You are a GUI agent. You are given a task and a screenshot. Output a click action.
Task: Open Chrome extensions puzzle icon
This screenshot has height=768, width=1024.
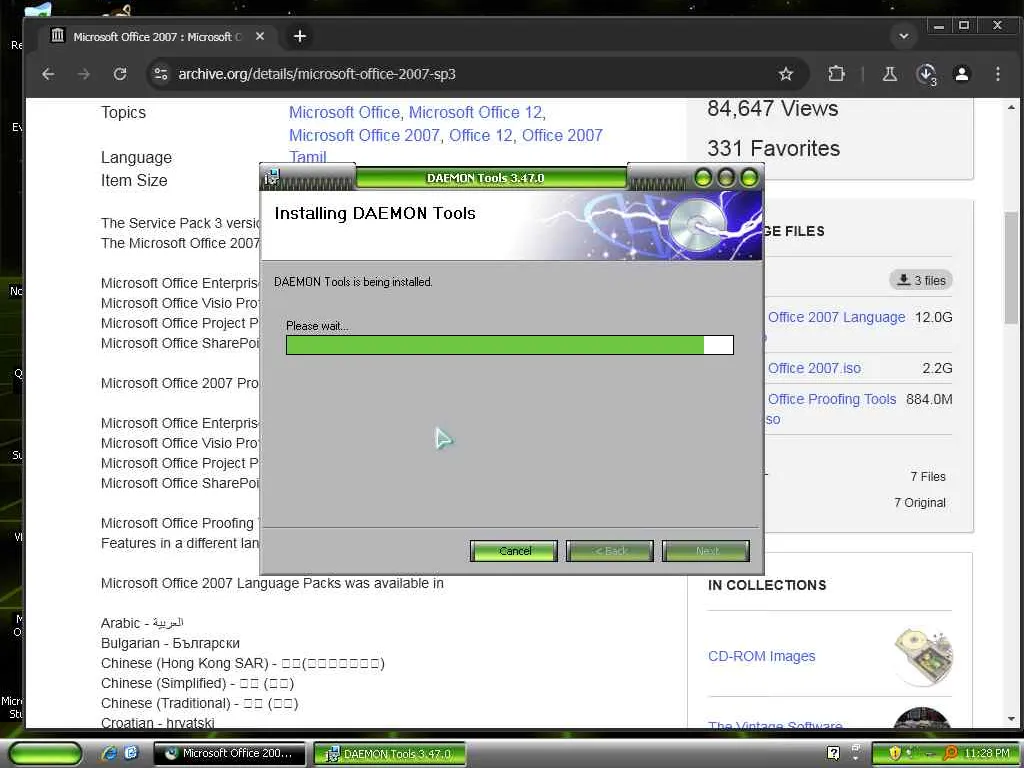click(x=836, y=74)
